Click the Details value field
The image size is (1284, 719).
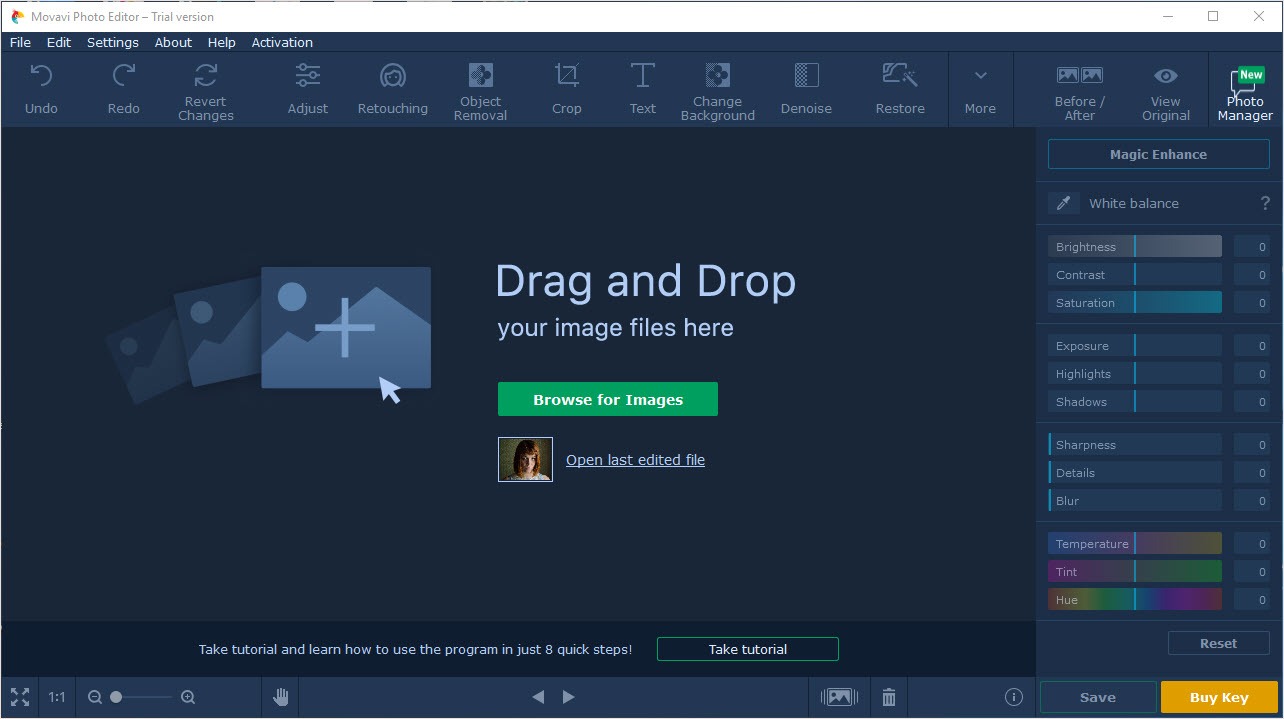coord(1252,472)
